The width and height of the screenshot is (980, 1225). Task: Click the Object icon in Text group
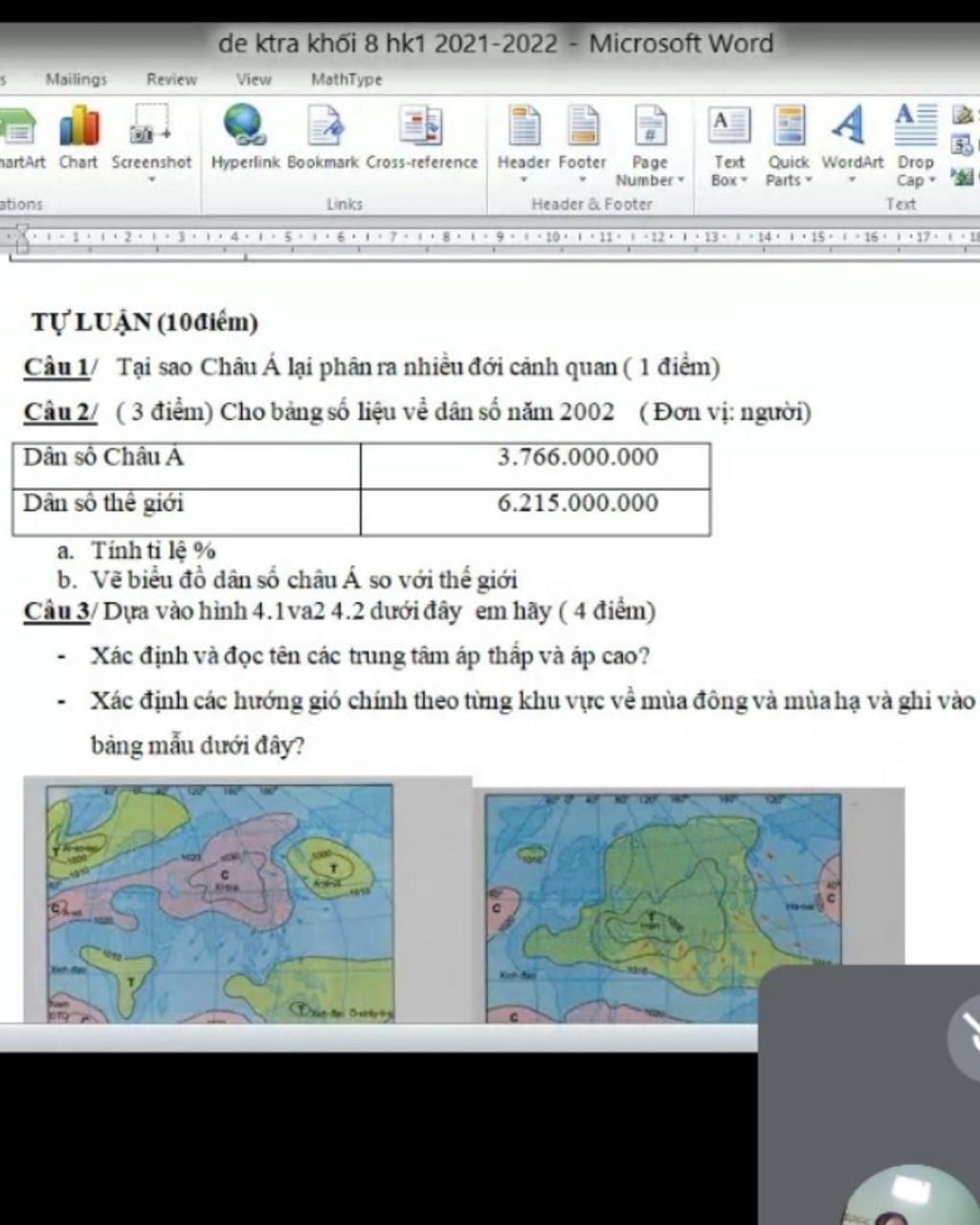[962, 176]
